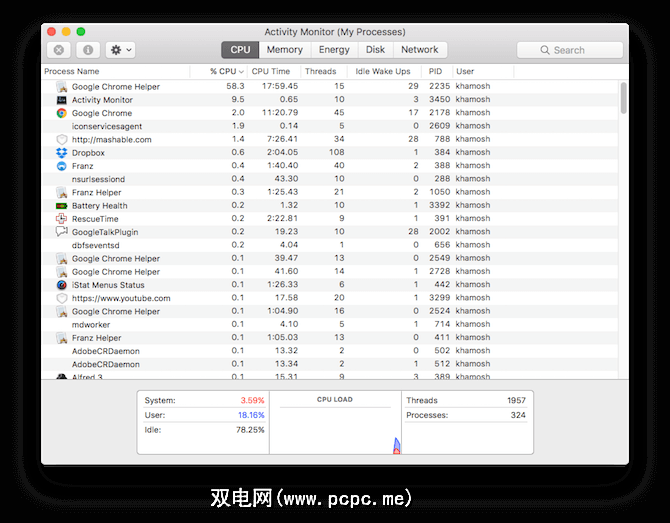This screenshot has height=523, width=670.
Task: Open the gear action dropdown menu
Action: (x=120, y=50)
